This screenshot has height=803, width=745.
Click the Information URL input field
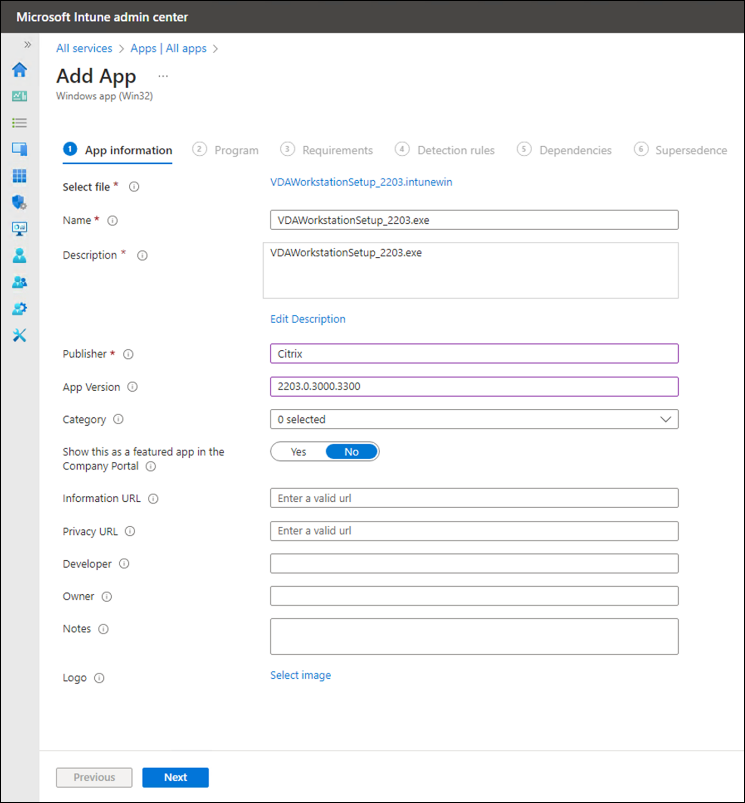point(474,498)
